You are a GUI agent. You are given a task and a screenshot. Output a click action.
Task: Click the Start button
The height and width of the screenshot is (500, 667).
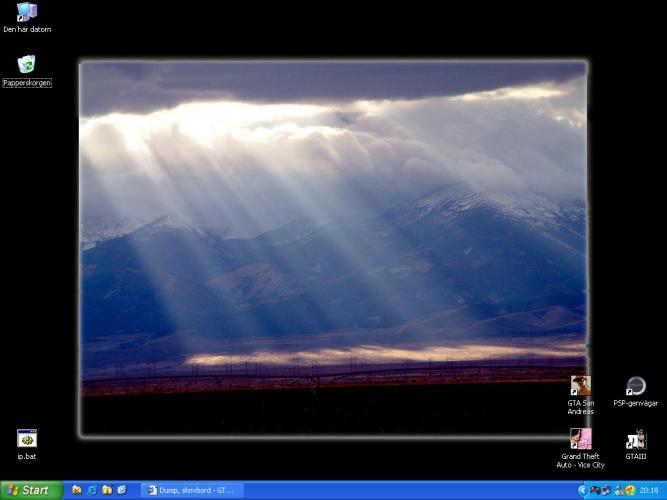pyautogui.click(x=28, y=490)
